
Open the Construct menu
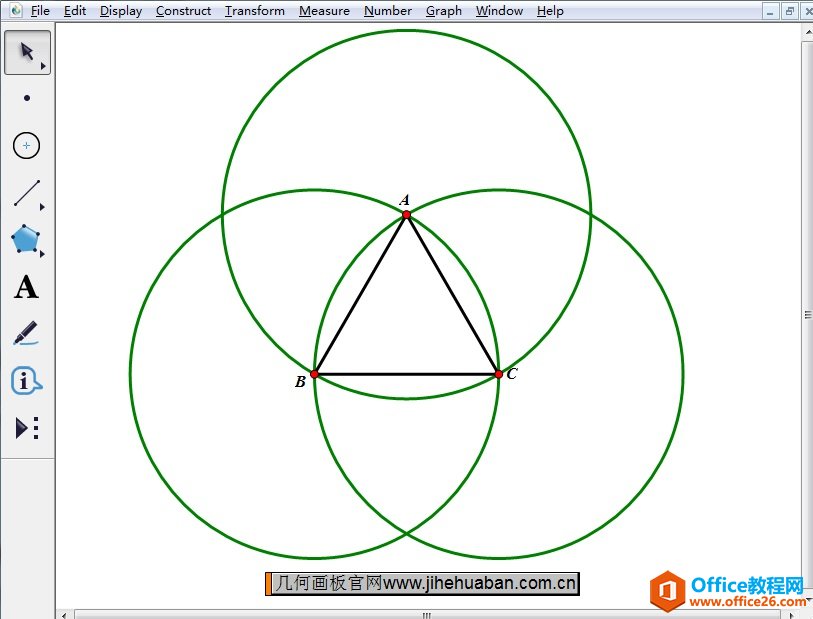click(x=183, y=11)
